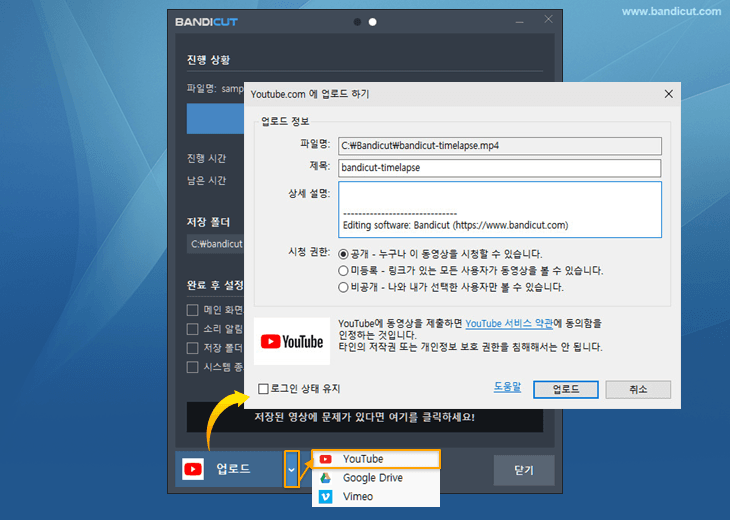Image resolution: width=730 pixels, height=520 pixels.
Task: Click the Google Drive icon in menu
Action: [x=325, y=478]
